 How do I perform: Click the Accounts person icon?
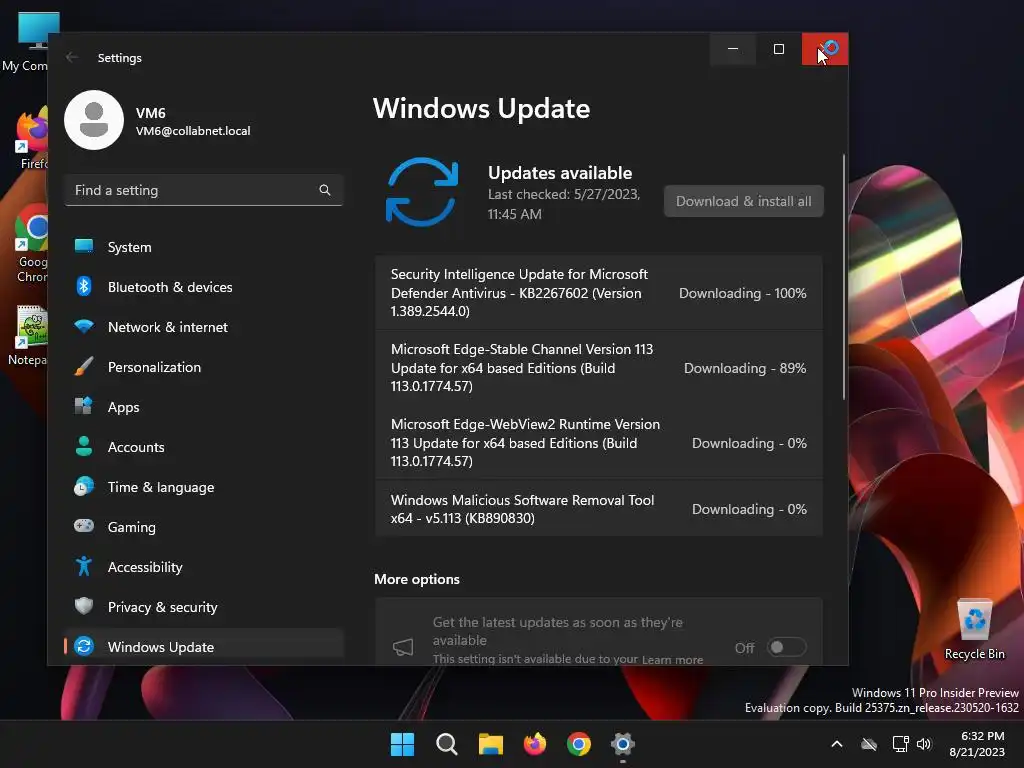click(84, 446)
